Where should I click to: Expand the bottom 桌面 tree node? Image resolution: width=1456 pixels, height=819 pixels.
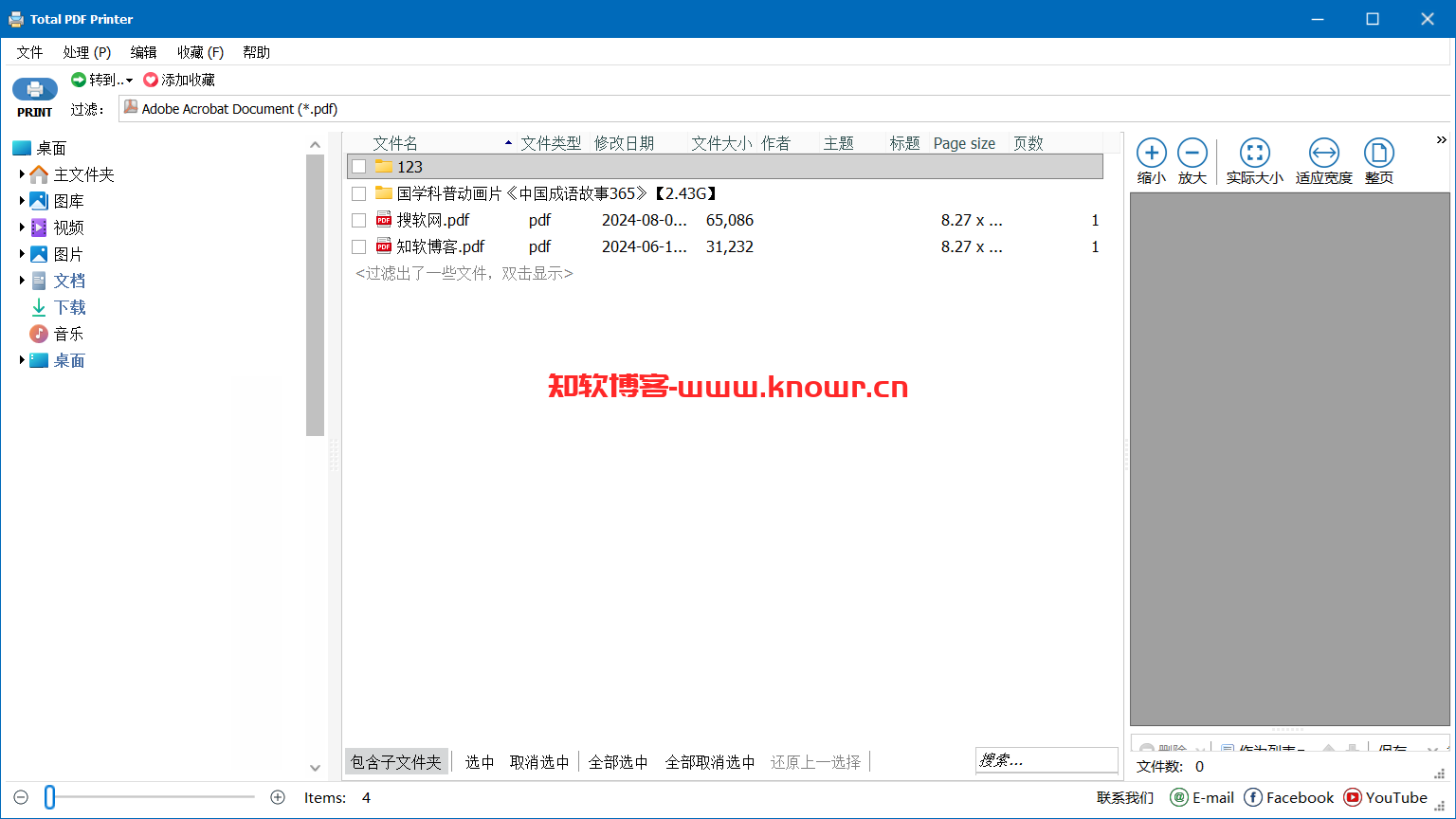[22, 360]
